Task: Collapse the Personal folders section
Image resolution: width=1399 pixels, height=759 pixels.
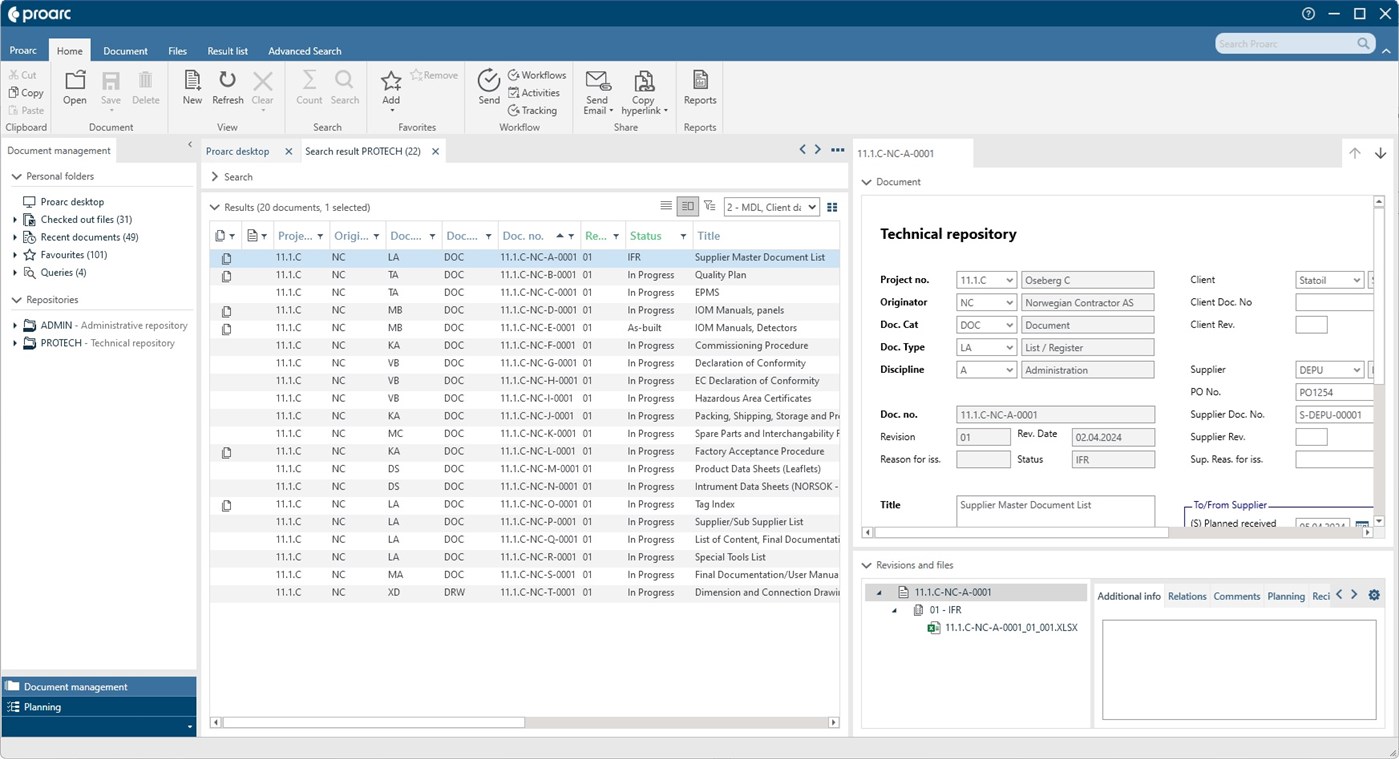Action: (16, 175)
